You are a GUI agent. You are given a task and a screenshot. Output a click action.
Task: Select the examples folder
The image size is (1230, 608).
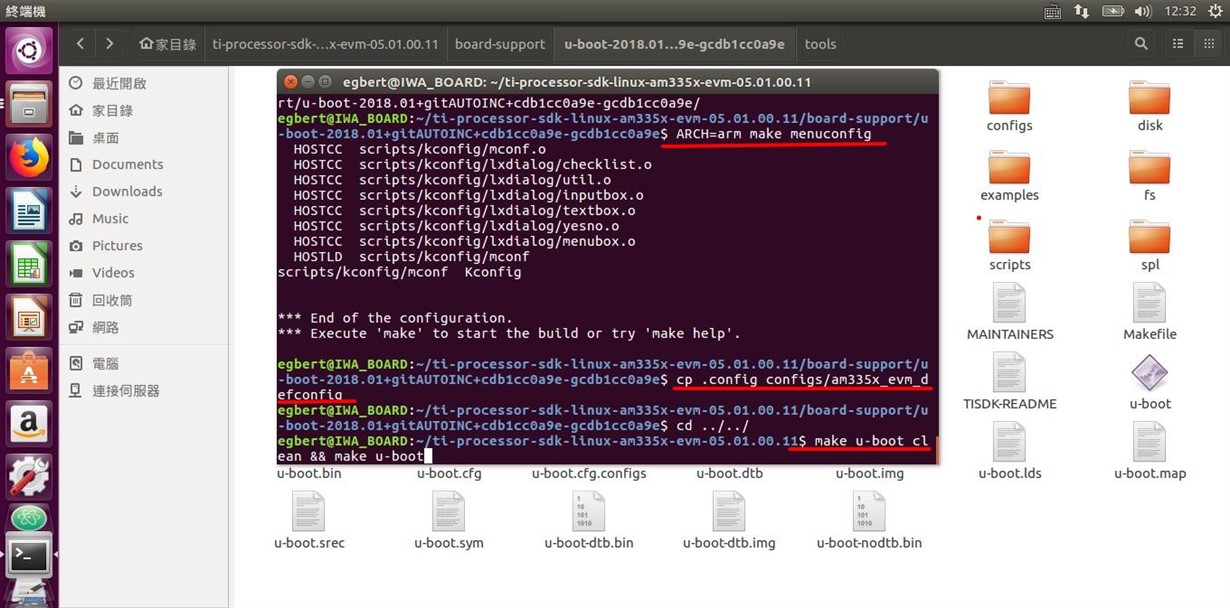tap(1009, 176)
